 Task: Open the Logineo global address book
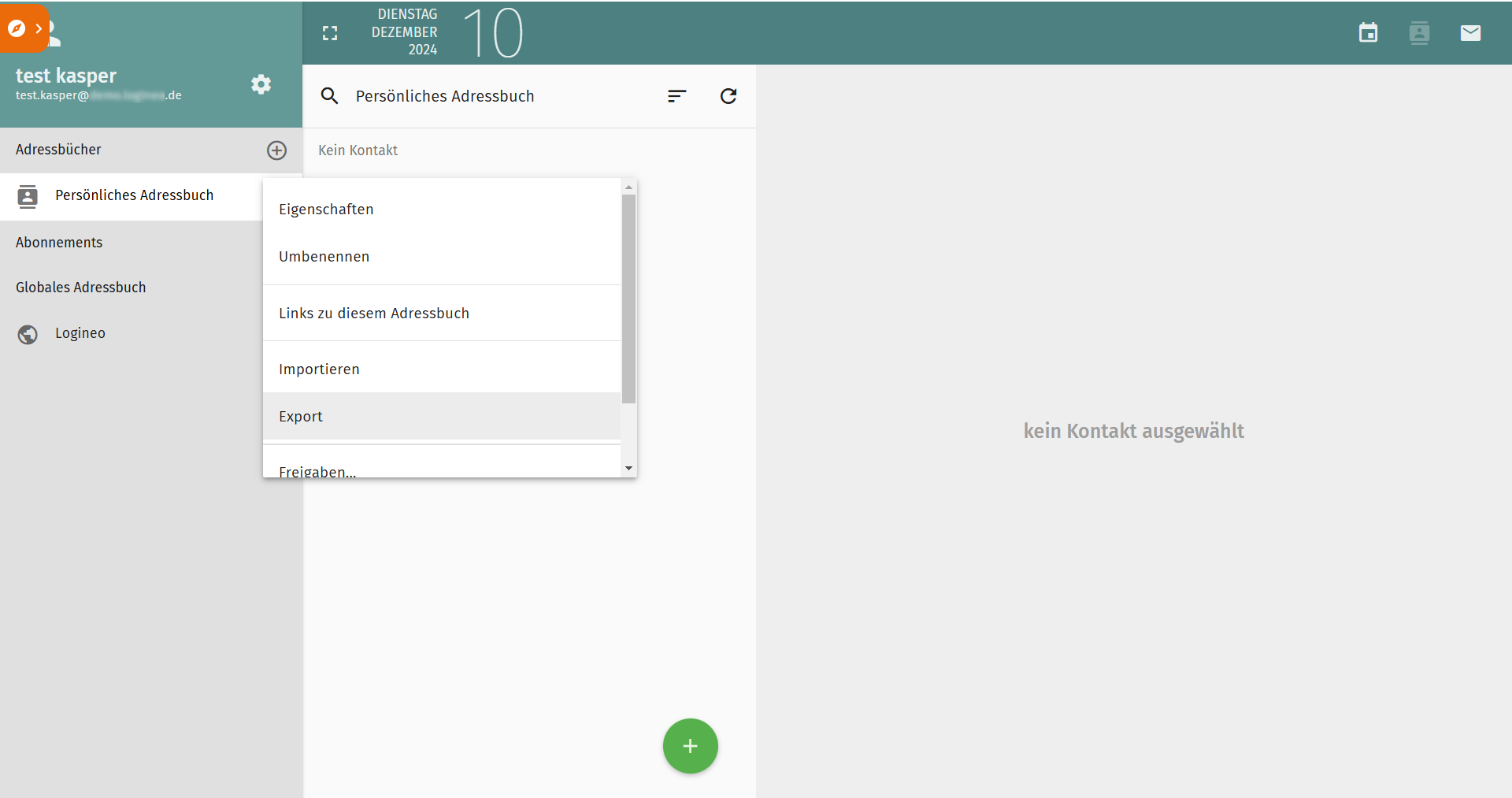click(x=80, y=333)
